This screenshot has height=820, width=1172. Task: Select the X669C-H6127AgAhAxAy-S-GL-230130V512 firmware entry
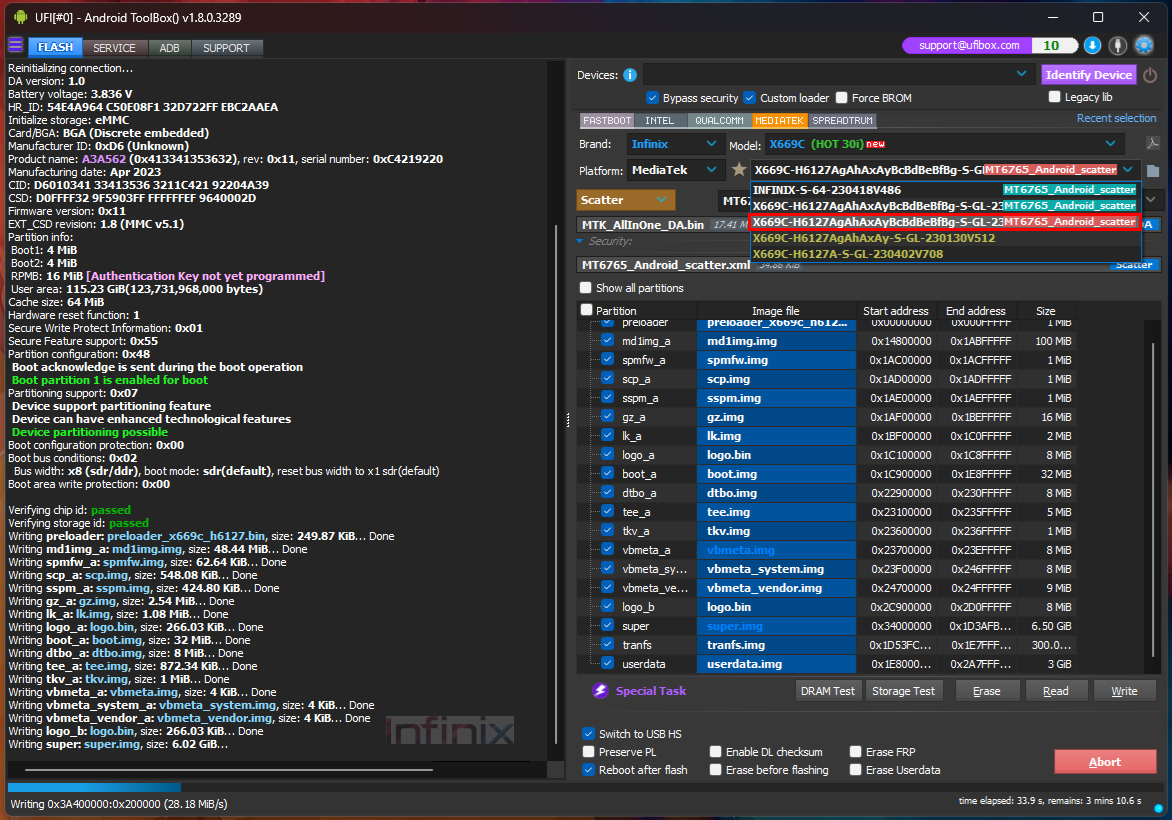pos(945,238)
